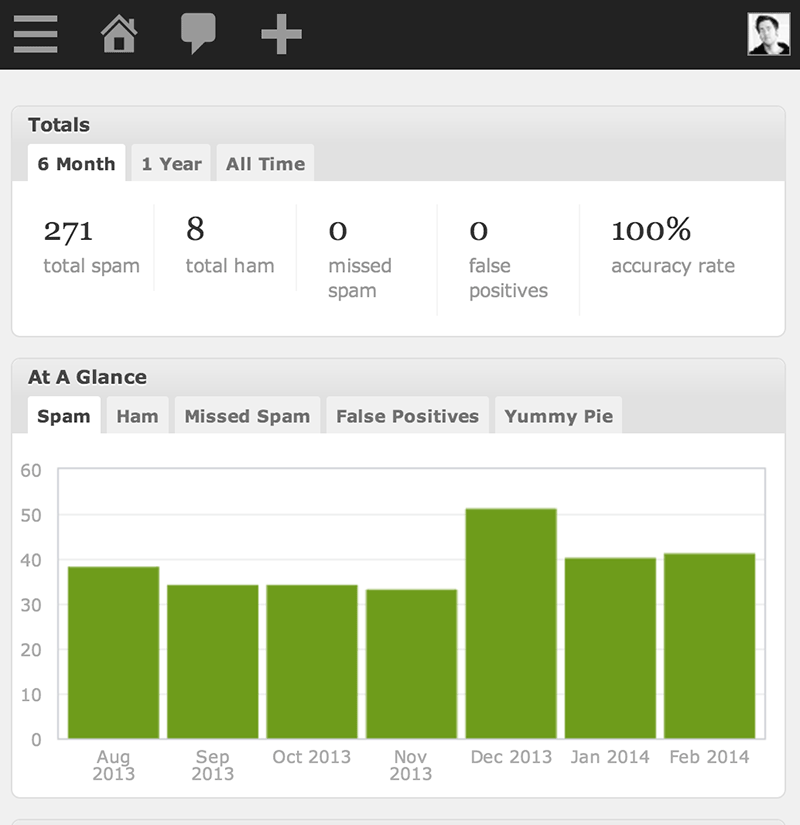Show All Time totals
The image size is (800, 825).
pos(265,164)
